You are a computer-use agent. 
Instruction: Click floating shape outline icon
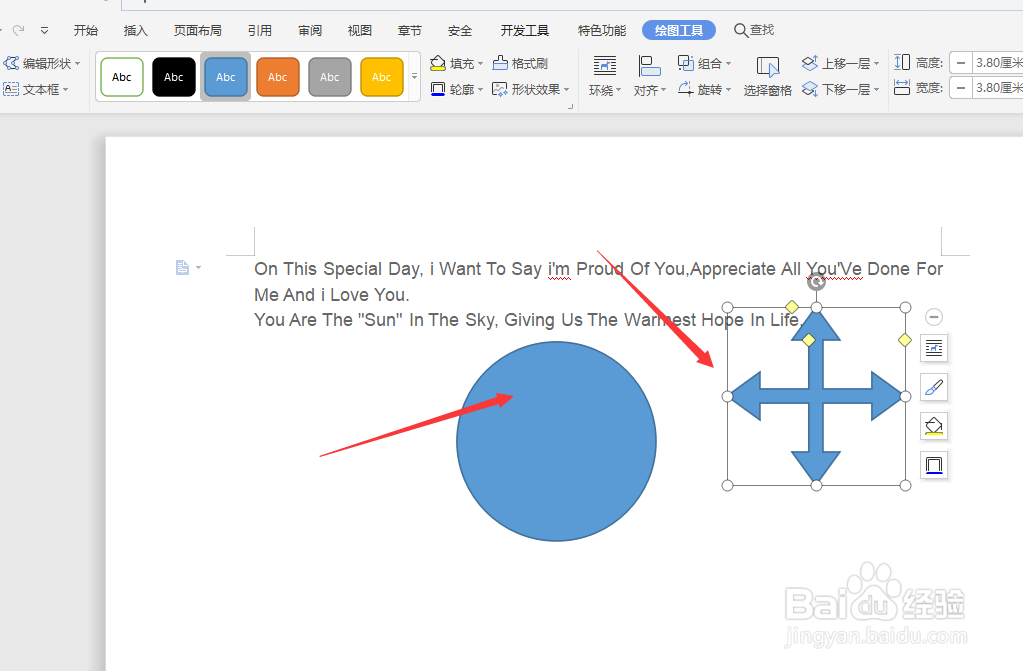pyautogui.click(x=934, y=465)
